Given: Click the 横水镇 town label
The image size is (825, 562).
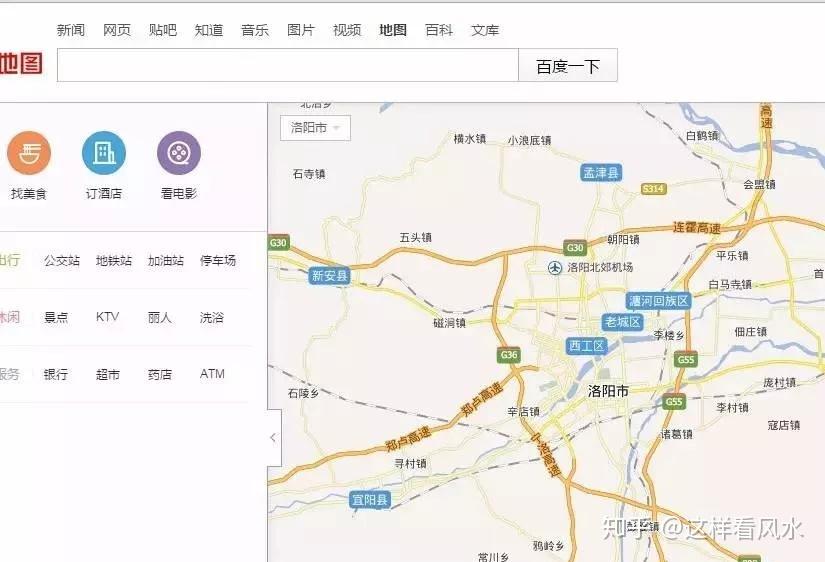Looking at the screenshot, I should click(470, 139).
